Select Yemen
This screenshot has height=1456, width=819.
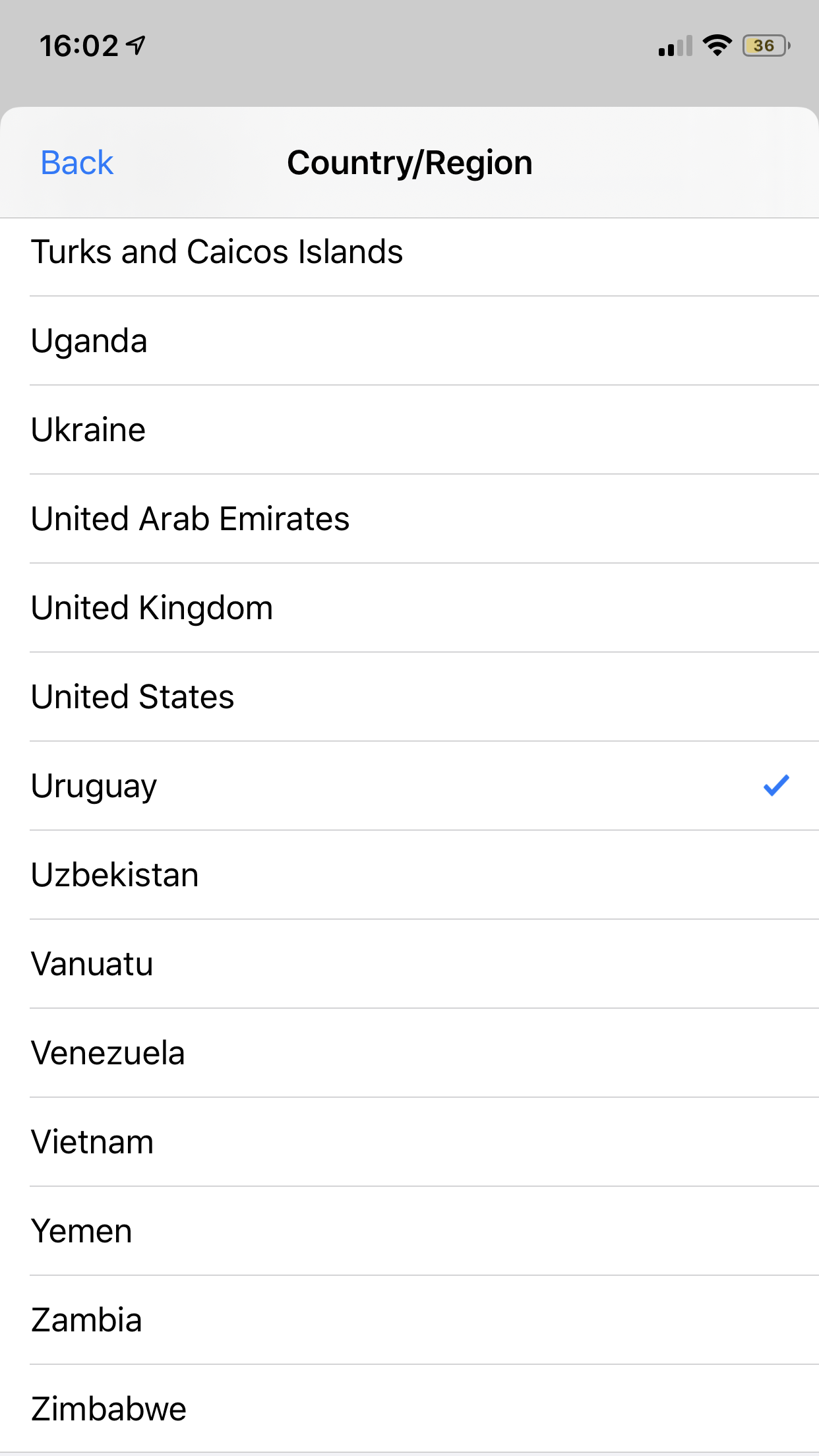pos(82,1231)
